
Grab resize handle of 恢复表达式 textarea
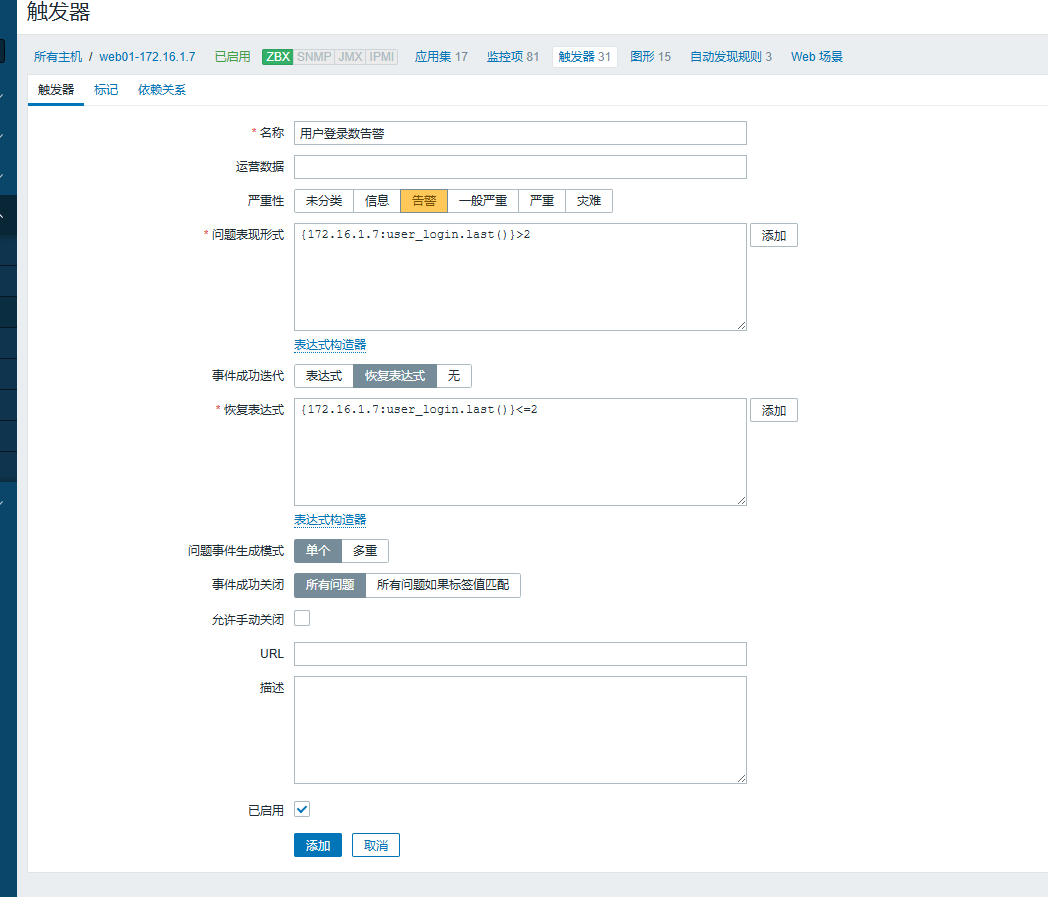point(741,500)
